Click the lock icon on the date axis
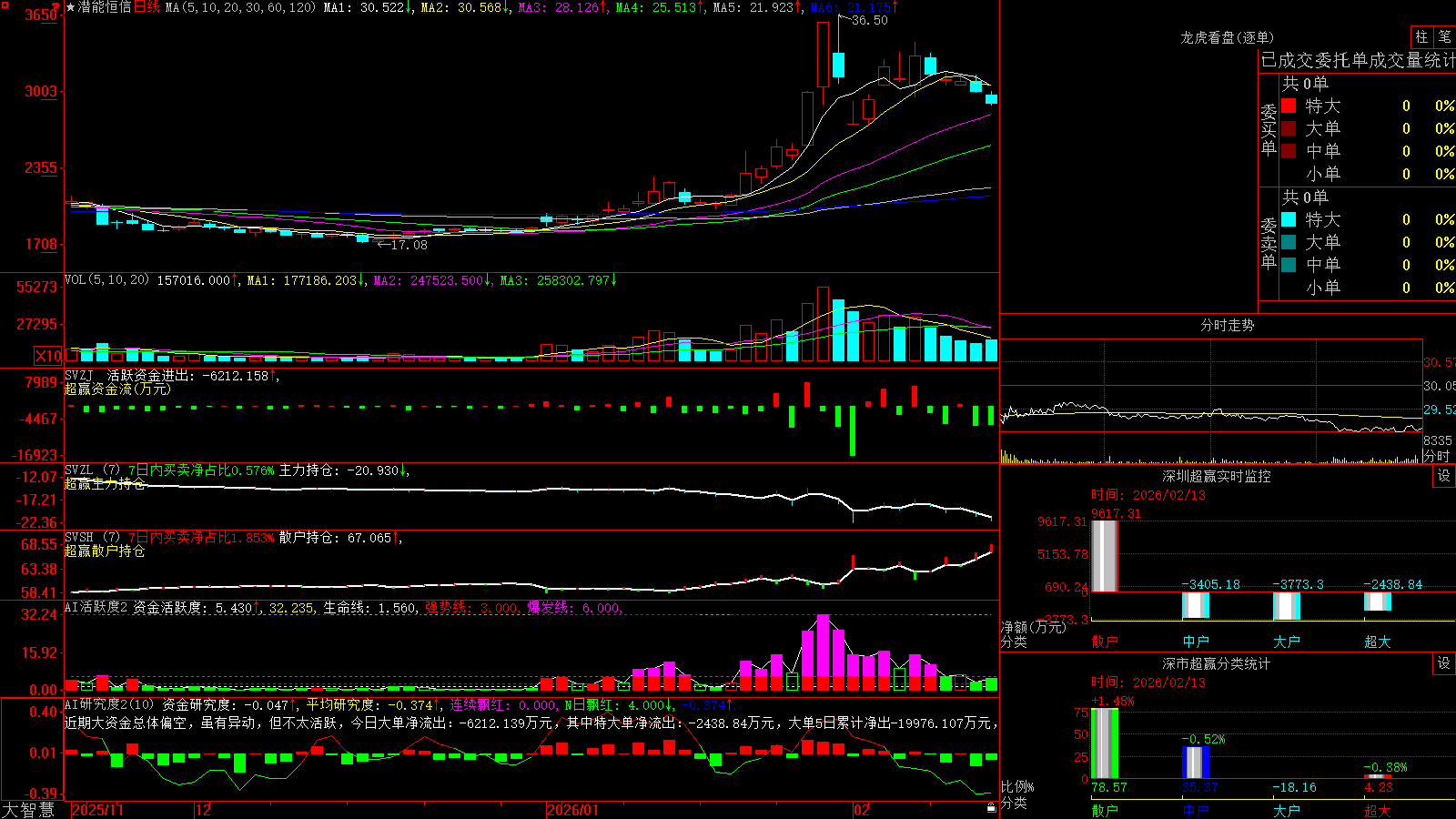 coord(991,807)
